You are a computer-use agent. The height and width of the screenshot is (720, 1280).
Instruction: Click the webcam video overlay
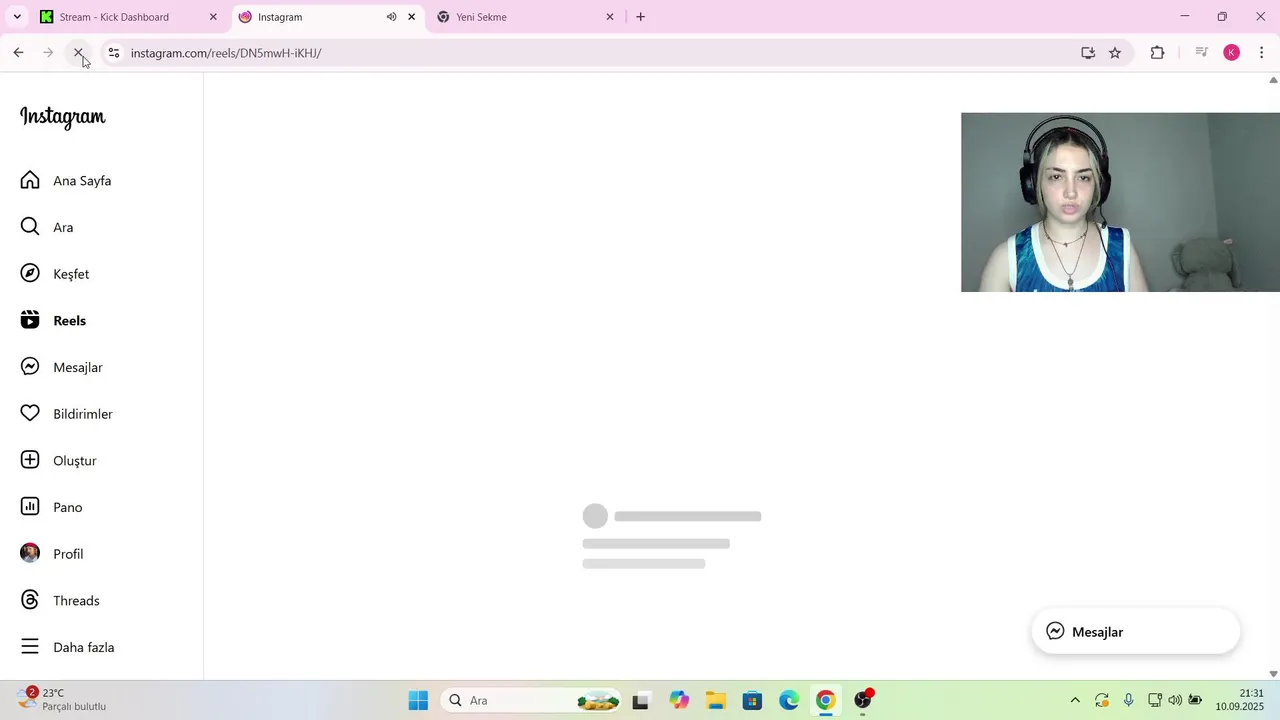[1120, 202]
